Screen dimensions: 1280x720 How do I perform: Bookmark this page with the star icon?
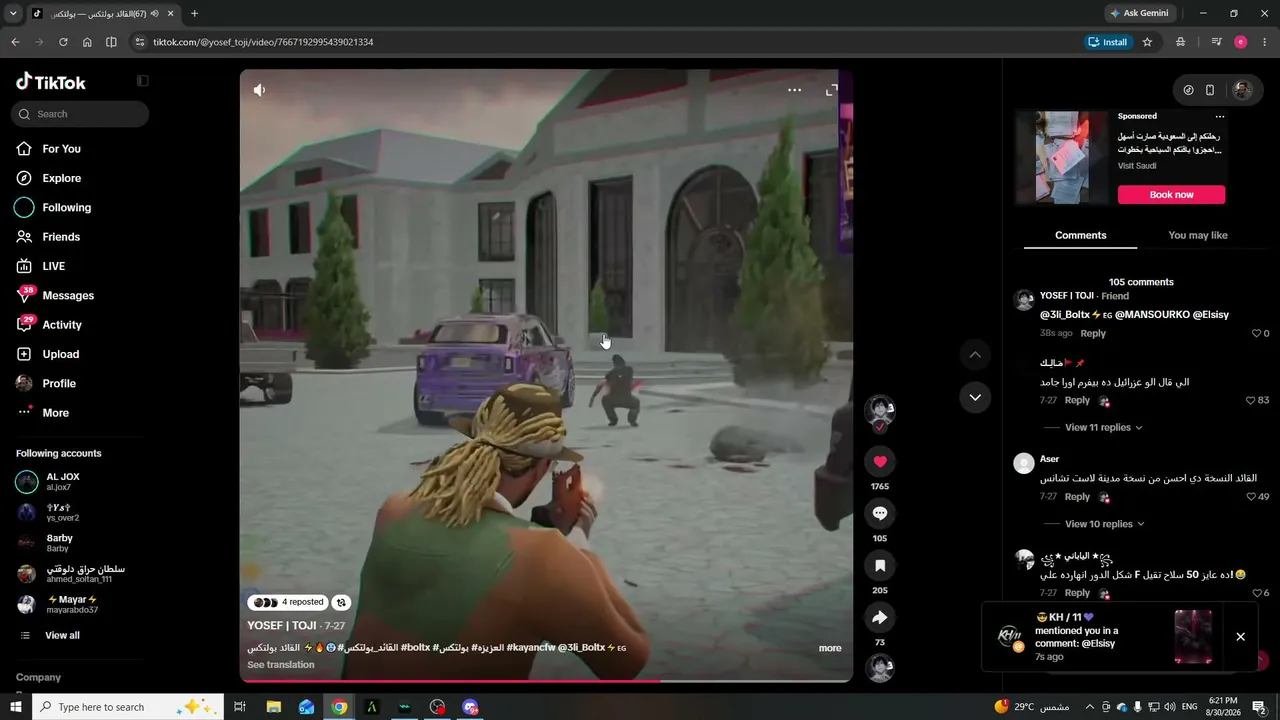click(x=1147, y=42)
